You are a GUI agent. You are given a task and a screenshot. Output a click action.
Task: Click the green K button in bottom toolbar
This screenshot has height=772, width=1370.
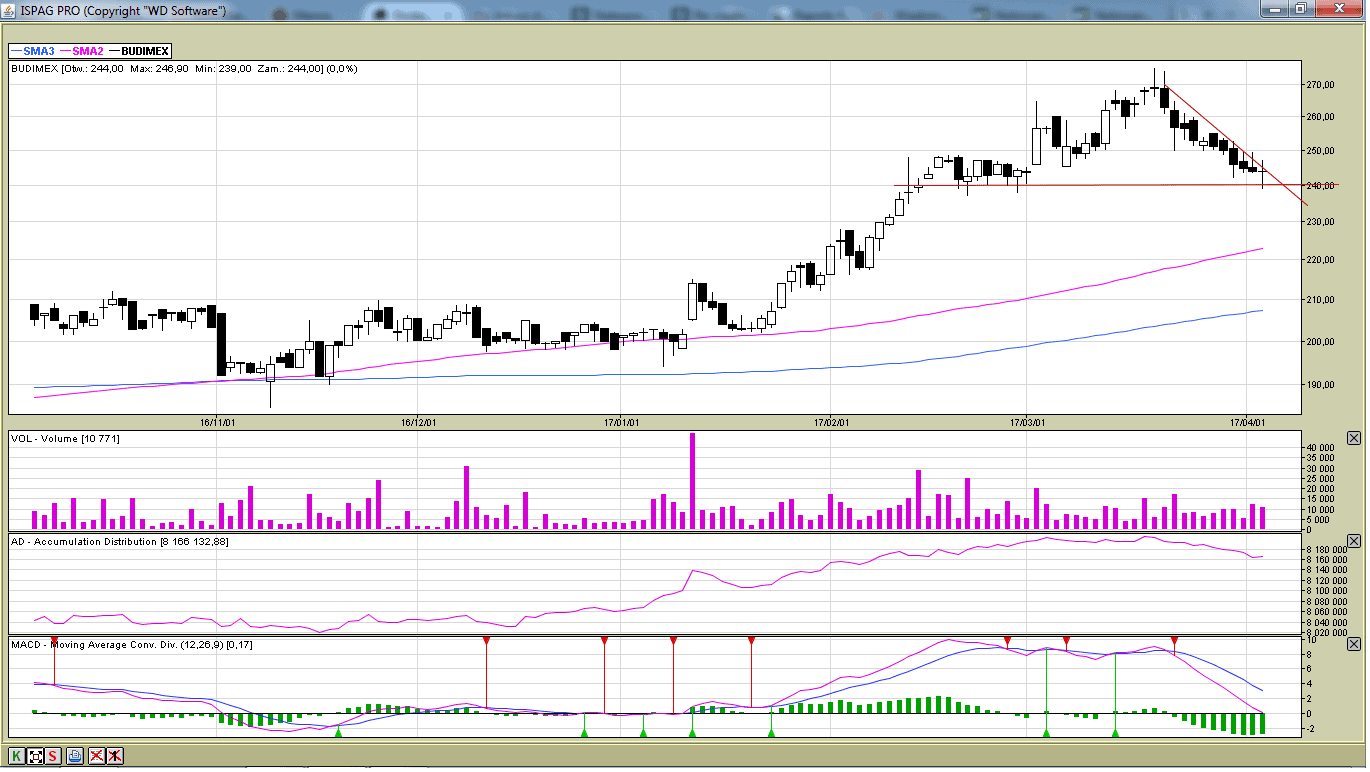(17, 756)
